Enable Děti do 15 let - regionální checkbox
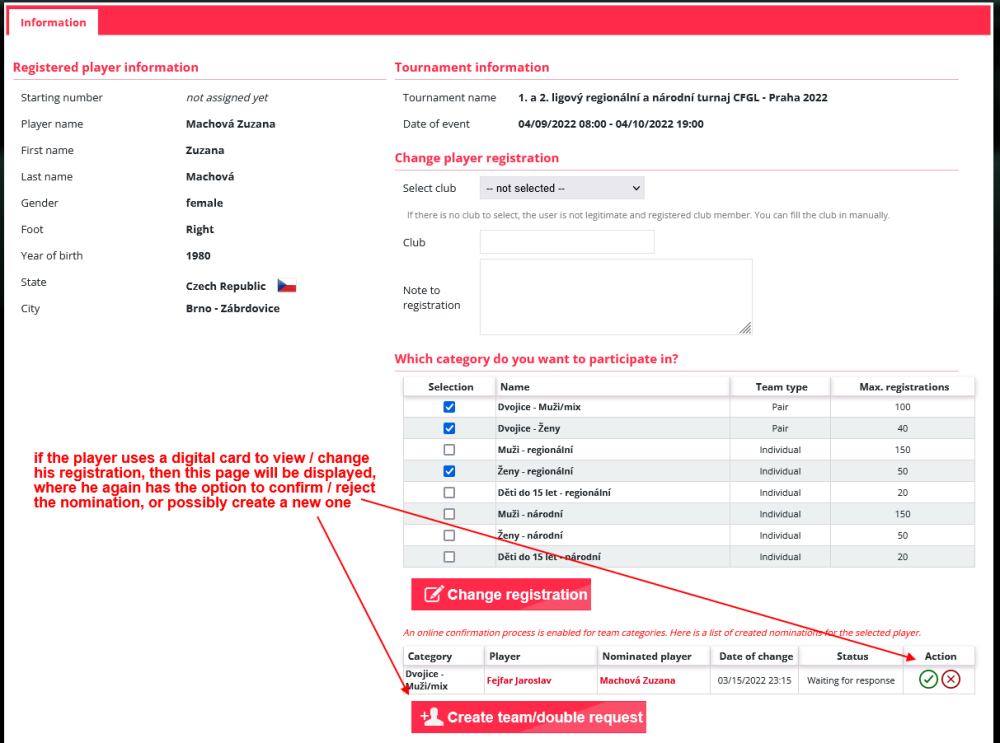Screen dimensions: 1000x743 pyautogui.click(x=449, y=492)
